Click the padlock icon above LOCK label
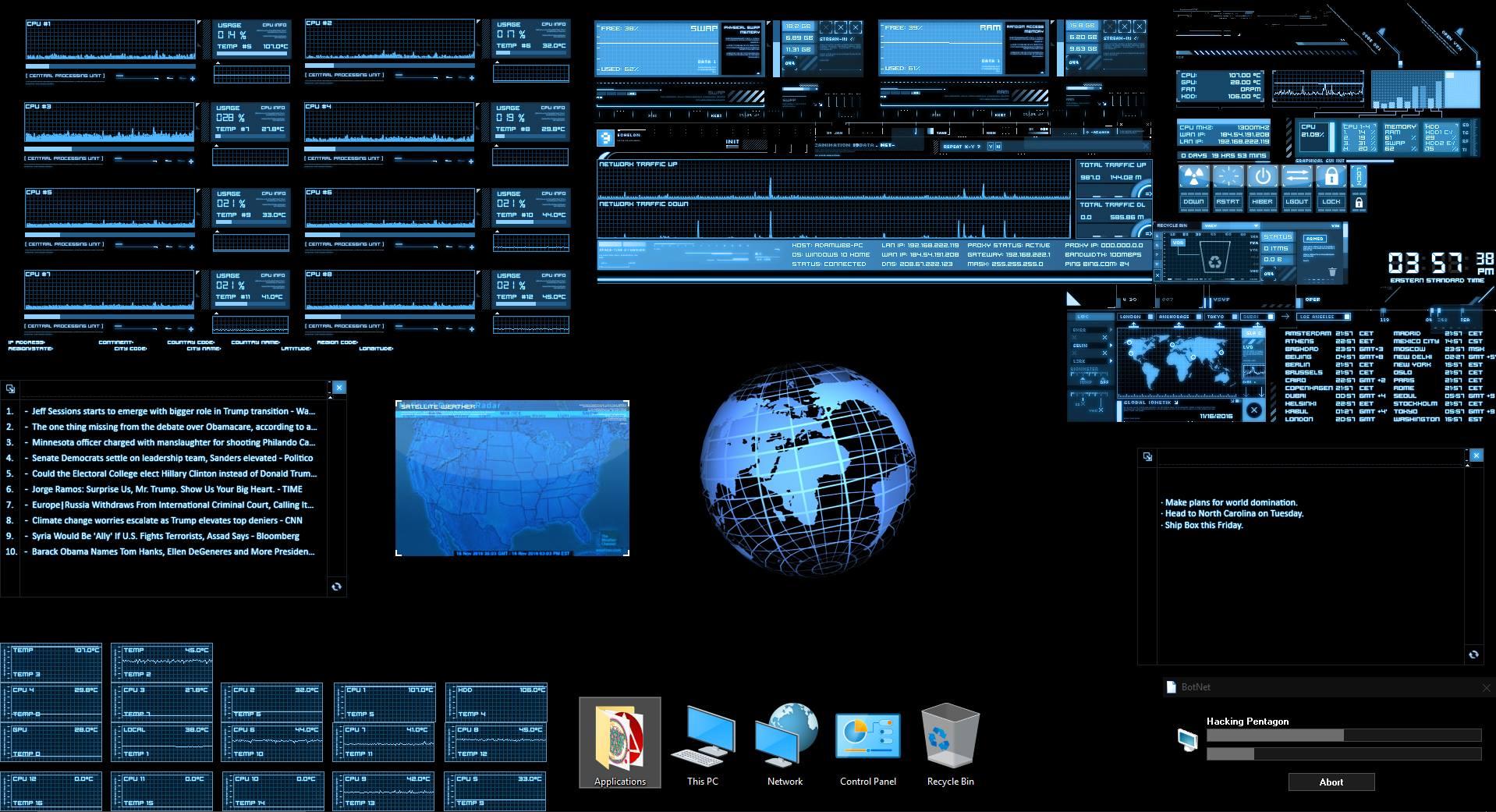The width and height of the screenshot is (1496, 812). [1331, 177]
